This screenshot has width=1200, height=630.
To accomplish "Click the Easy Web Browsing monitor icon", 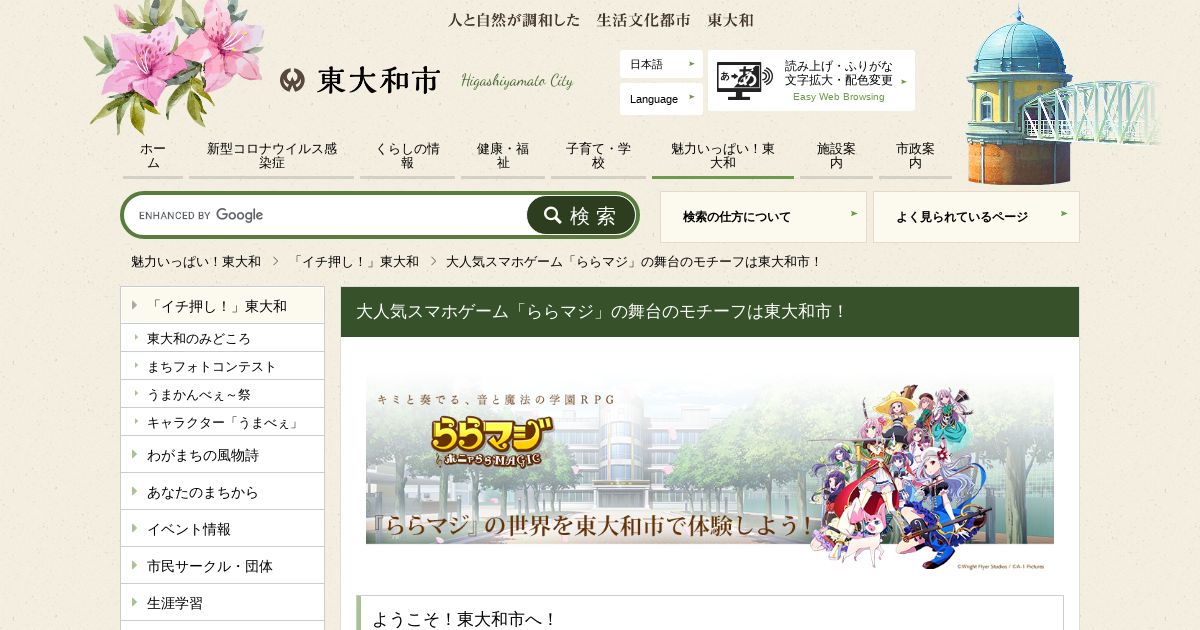I will point(745,81).
